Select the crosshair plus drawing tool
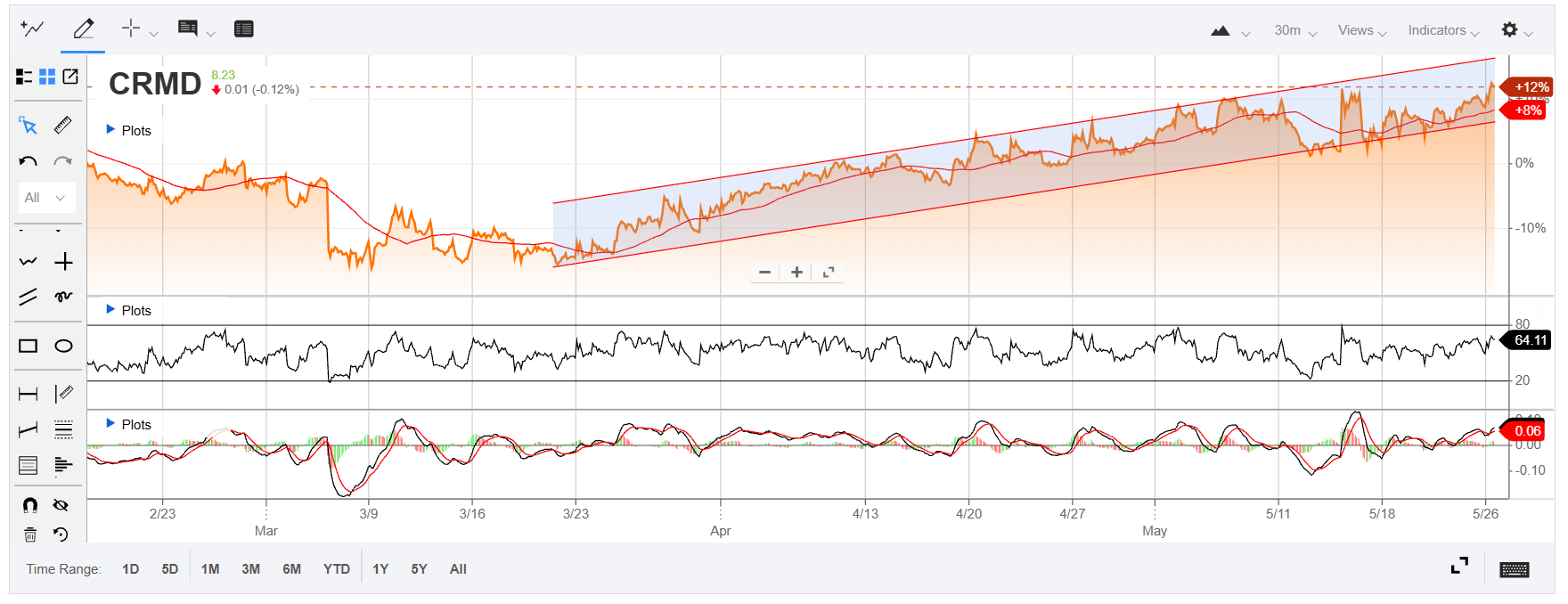Viewport: 1568px width, 604px height. coord(63,262)
